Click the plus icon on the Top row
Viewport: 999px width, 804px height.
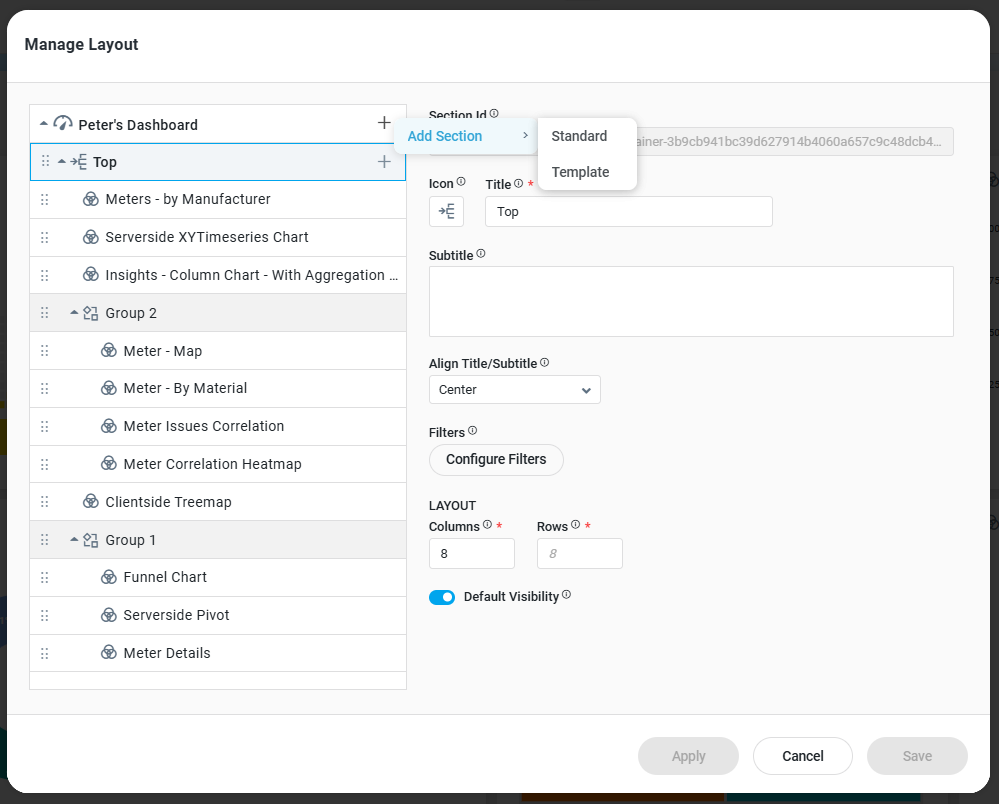click(x=384, y=162)
